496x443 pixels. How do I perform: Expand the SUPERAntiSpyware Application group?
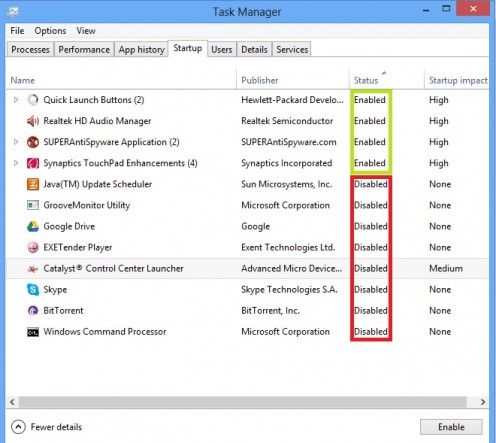(x=16, y=142)
